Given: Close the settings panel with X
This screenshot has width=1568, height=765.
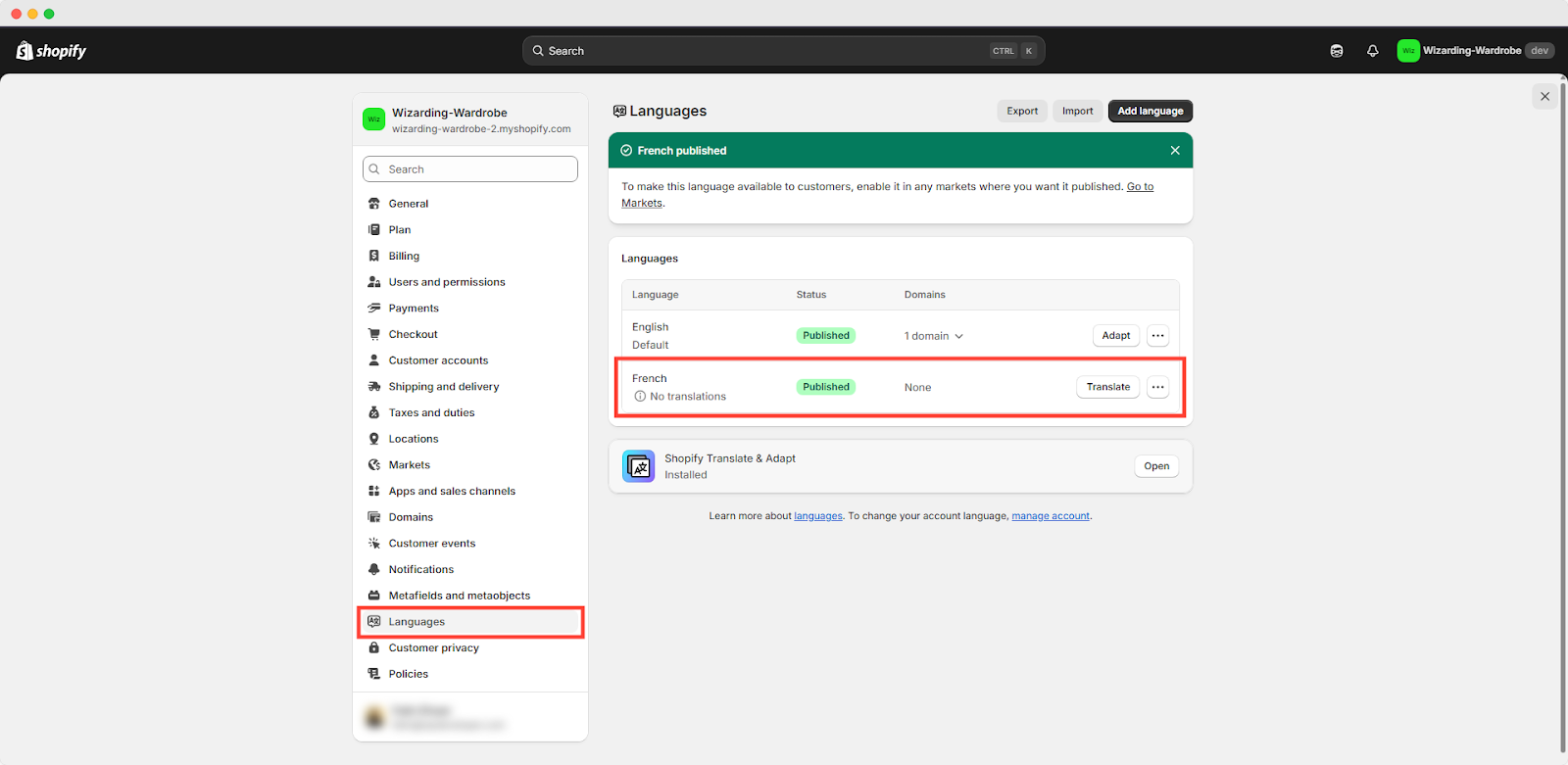Looking at the screenshot, I should coord(1544,96).
